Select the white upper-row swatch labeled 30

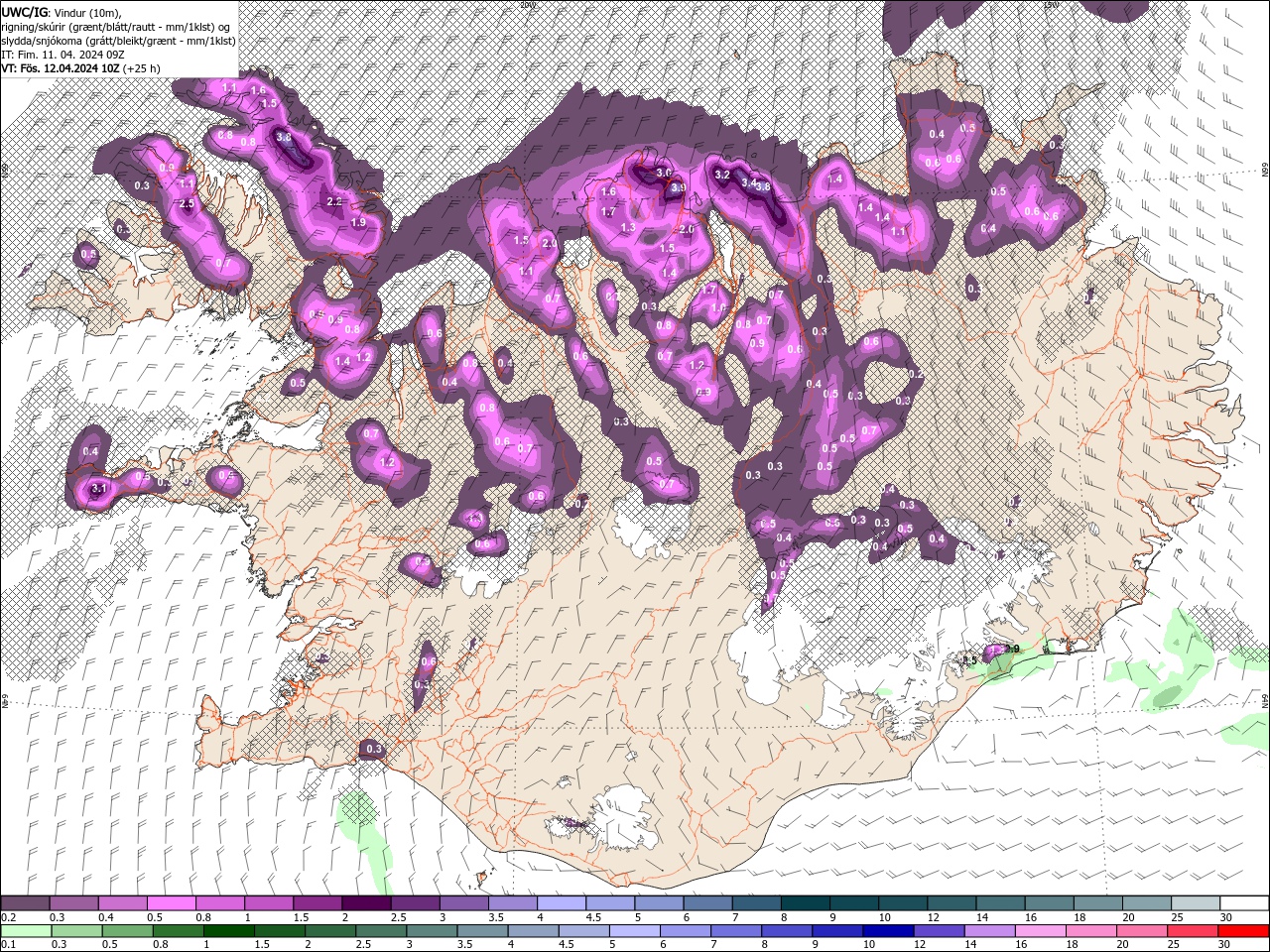point(1244,903)
